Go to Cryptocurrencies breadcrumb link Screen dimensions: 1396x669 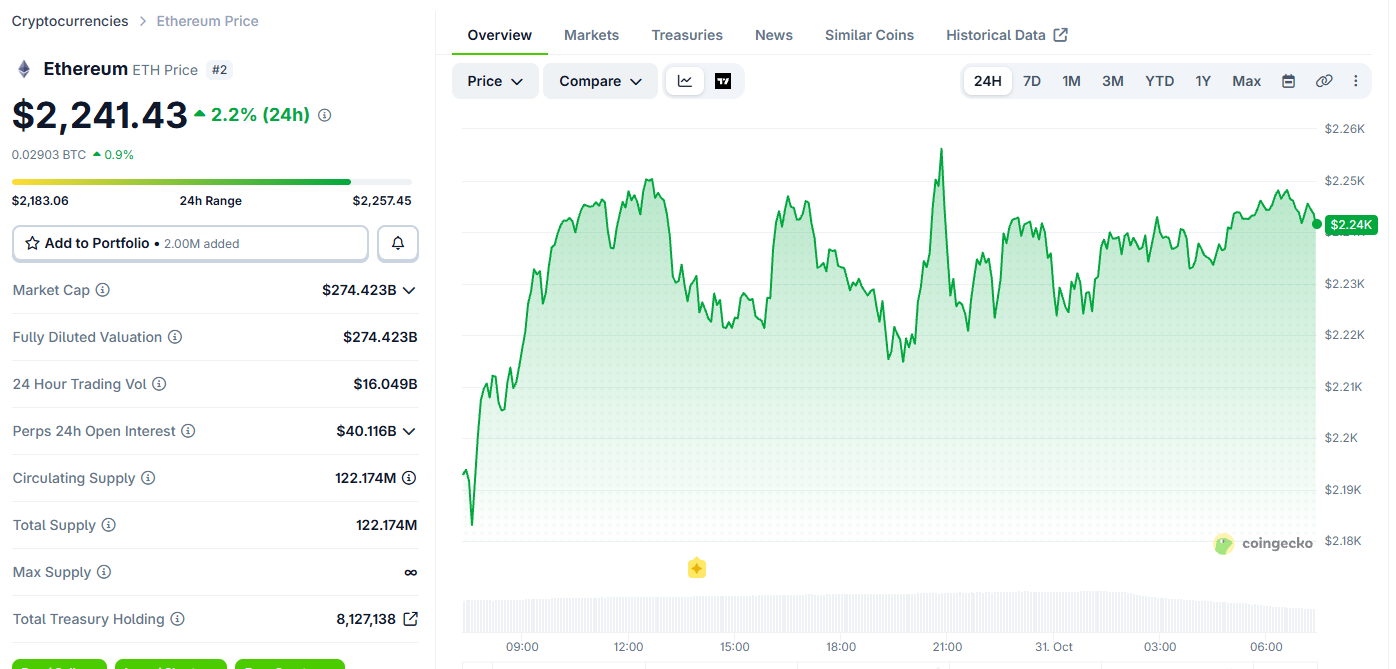[x=70, y=21]
